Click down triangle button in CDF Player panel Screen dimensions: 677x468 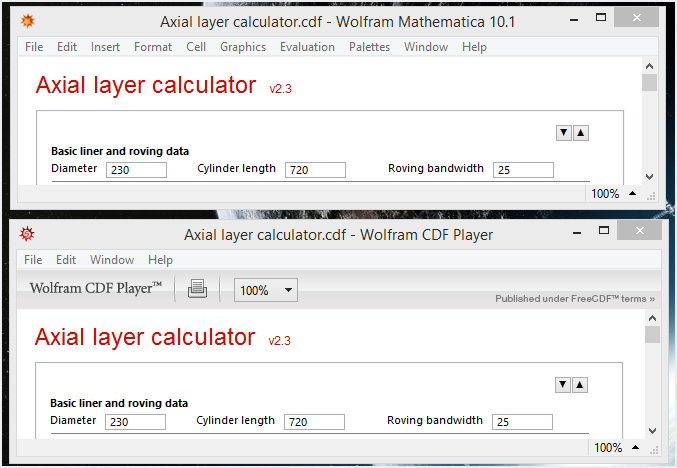pyautogui.click(x=563, y=384)
